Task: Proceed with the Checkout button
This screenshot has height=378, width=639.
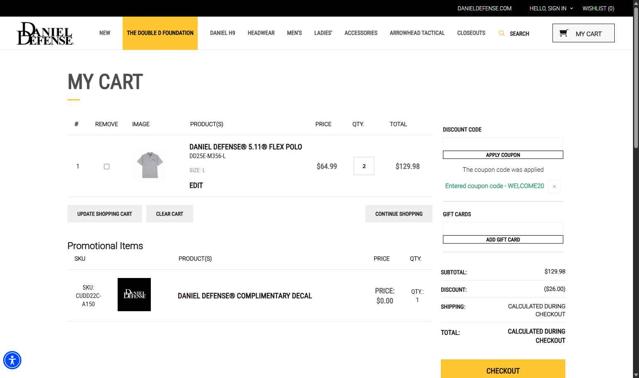Action: pos(503,369)
